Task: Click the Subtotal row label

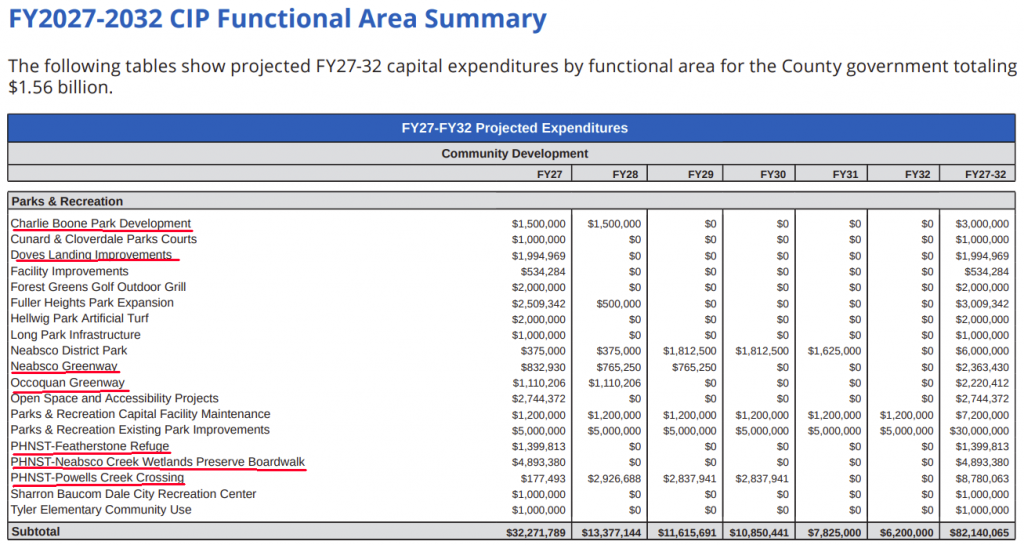Action: [35, 532]
